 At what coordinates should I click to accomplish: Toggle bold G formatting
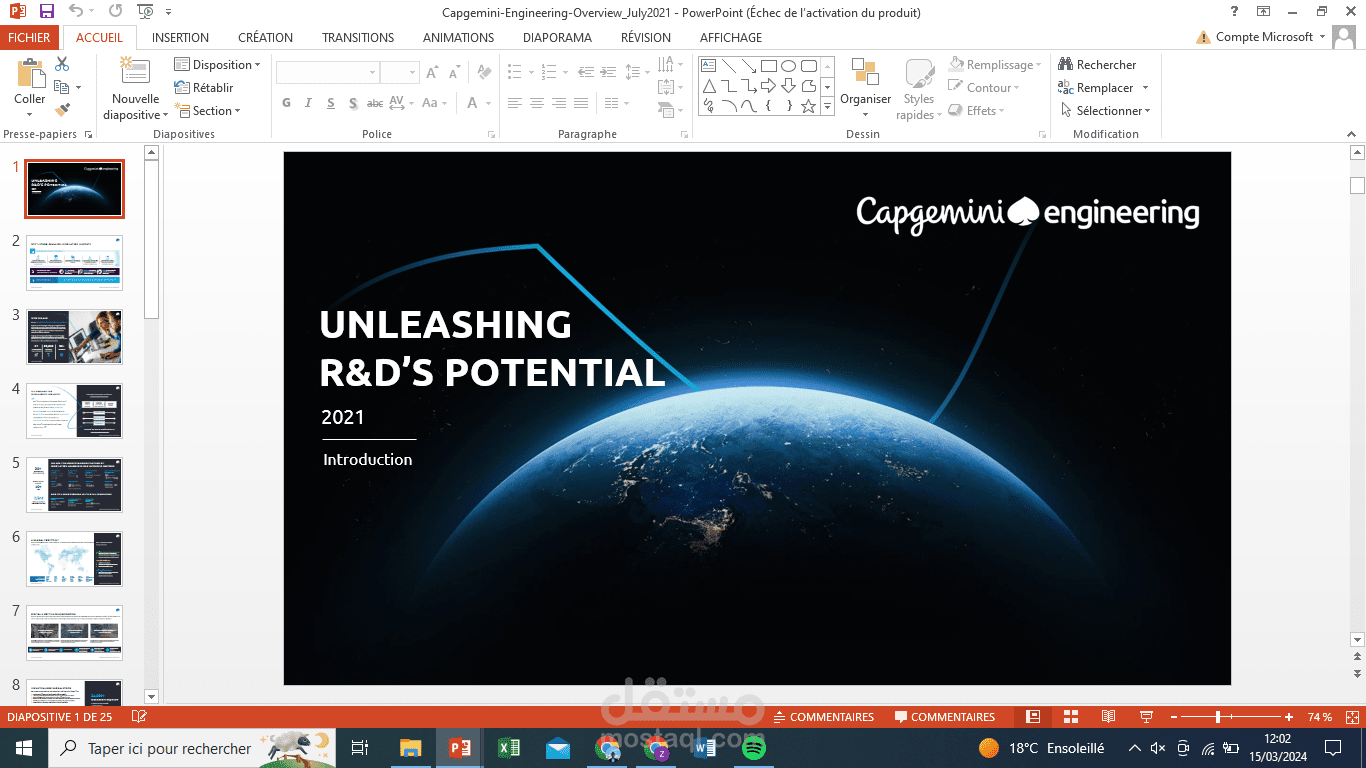click(286, 103)
